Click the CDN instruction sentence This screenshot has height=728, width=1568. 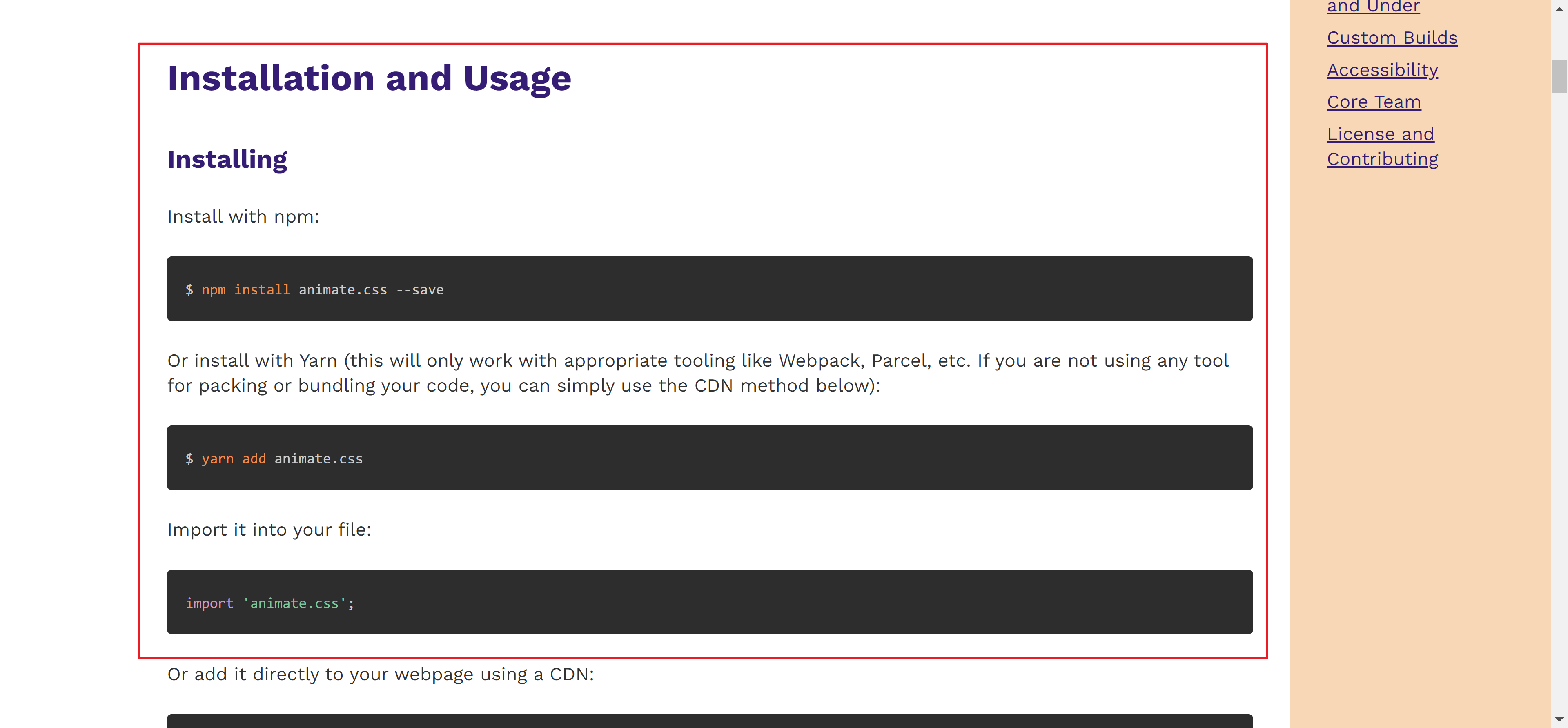381,675
